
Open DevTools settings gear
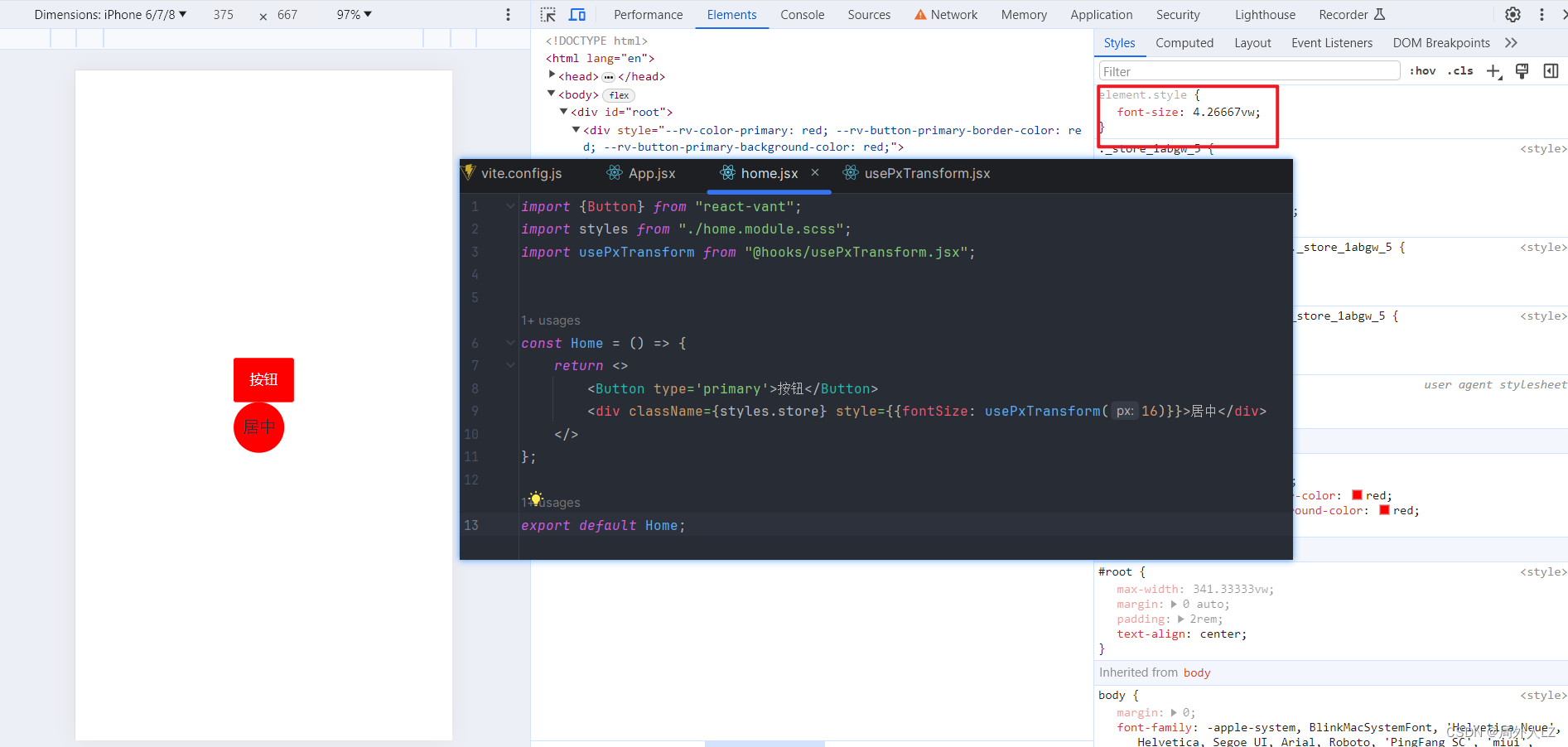[1513, 14]
